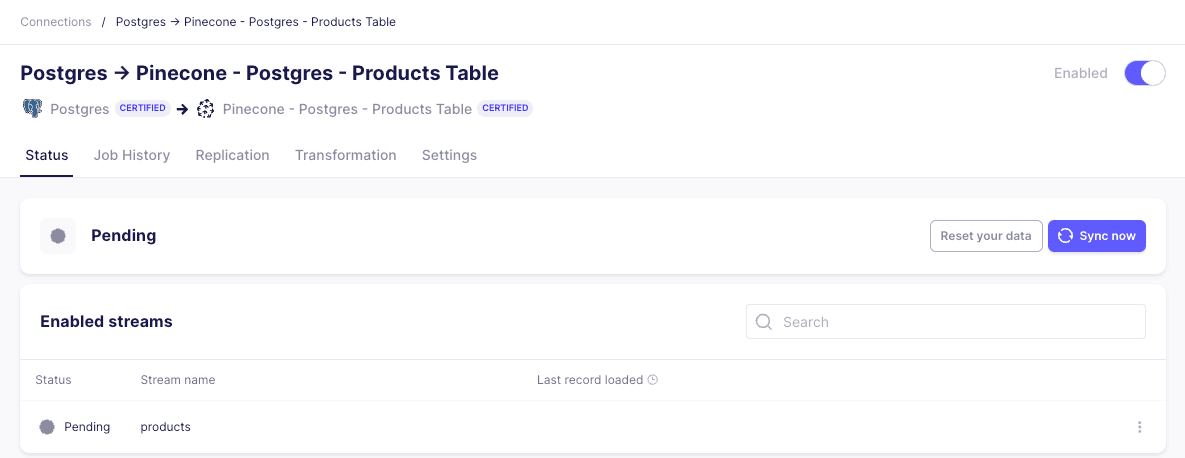Go to the Transformation tab
The image size is (1185, 458).
[345, 155]
